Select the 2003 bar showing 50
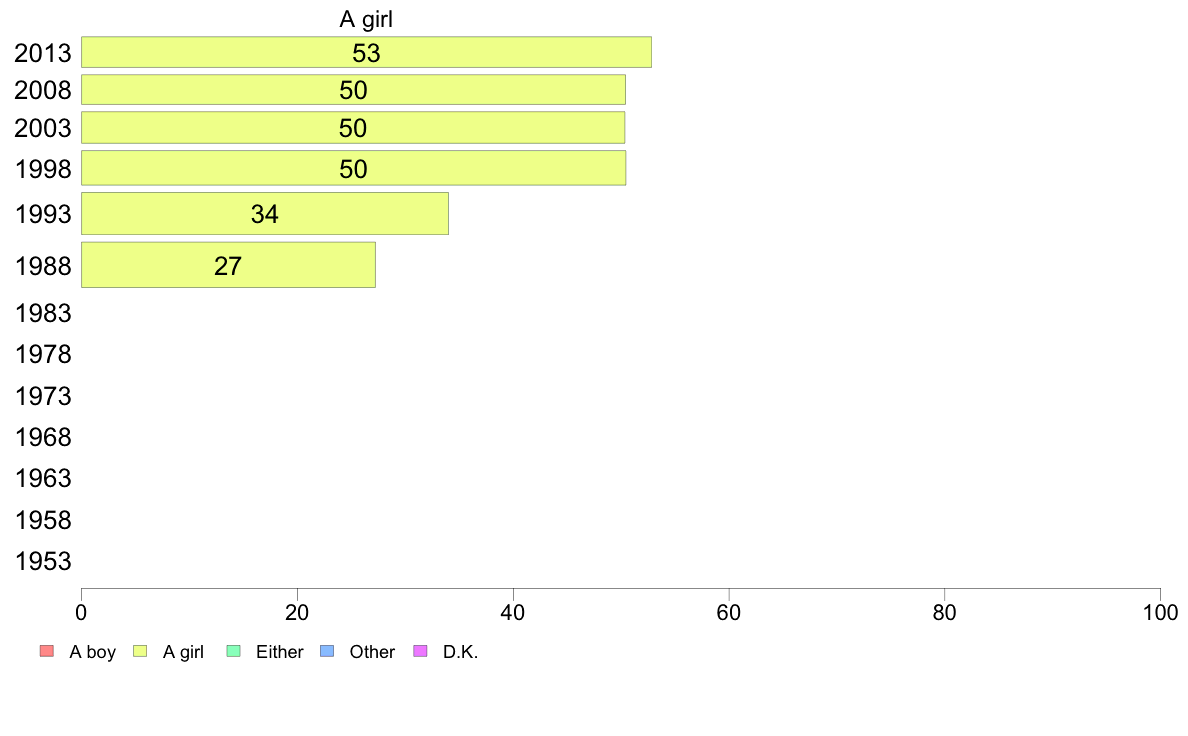 pyautogui.click(x=353, y=127)
